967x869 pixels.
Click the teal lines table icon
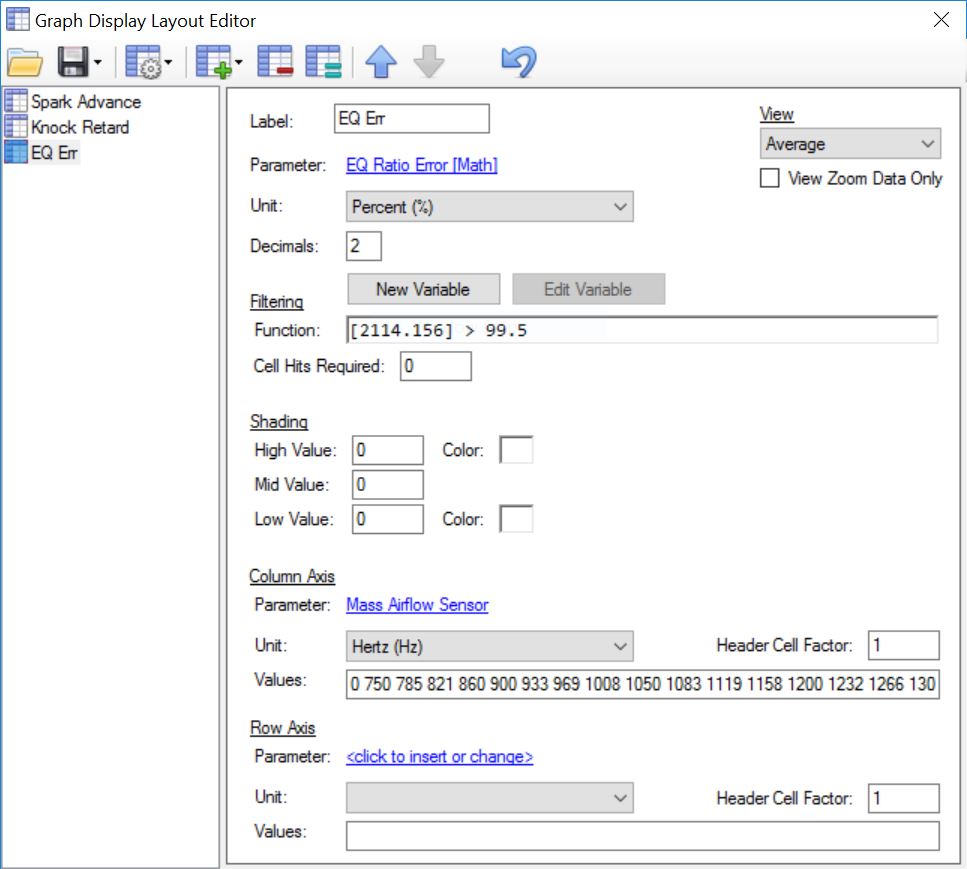click(324, 62)
